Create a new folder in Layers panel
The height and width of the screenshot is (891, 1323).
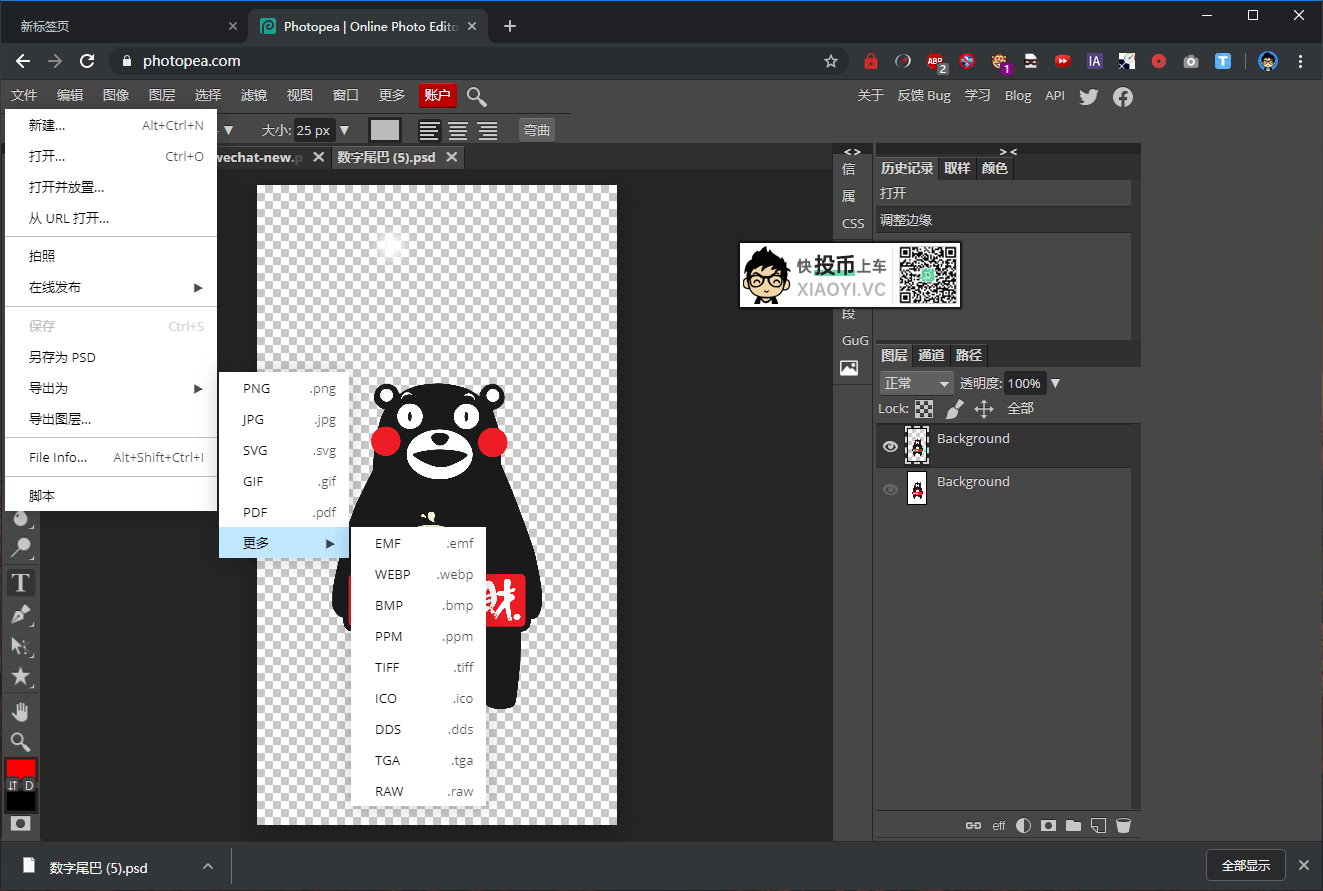pos(1073,826)
